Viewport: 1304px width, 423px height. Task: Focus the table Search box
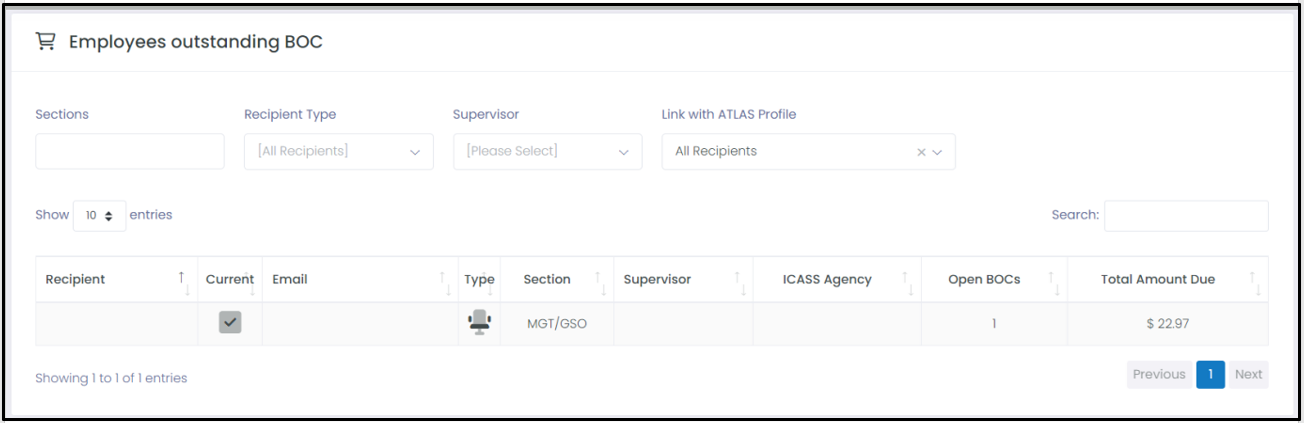pyautogui.click(x=1186, y=216)
